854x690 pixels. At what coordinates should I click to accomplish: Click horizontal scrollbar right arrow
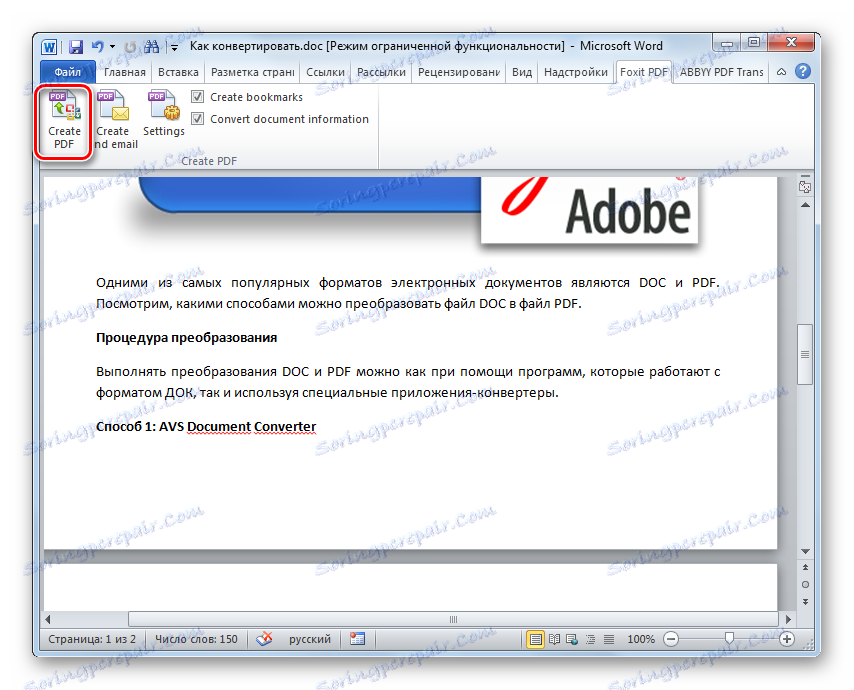tap(788, 619)
